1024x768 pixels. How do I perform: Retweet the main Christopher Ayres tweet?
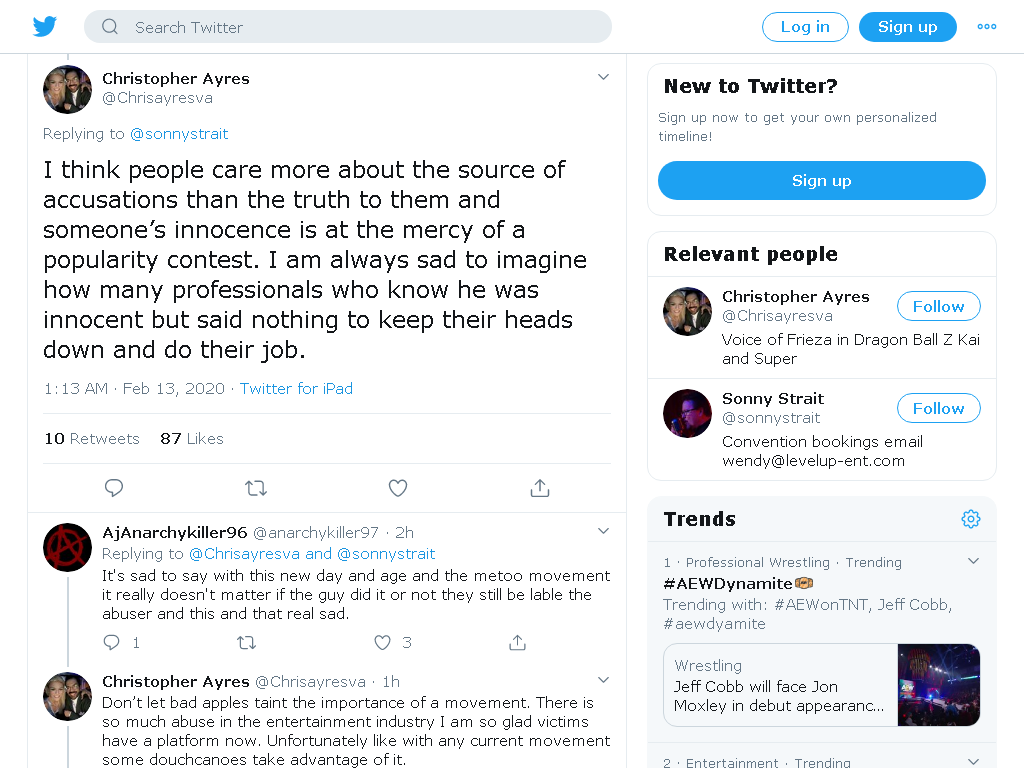[x=255, y=488]
